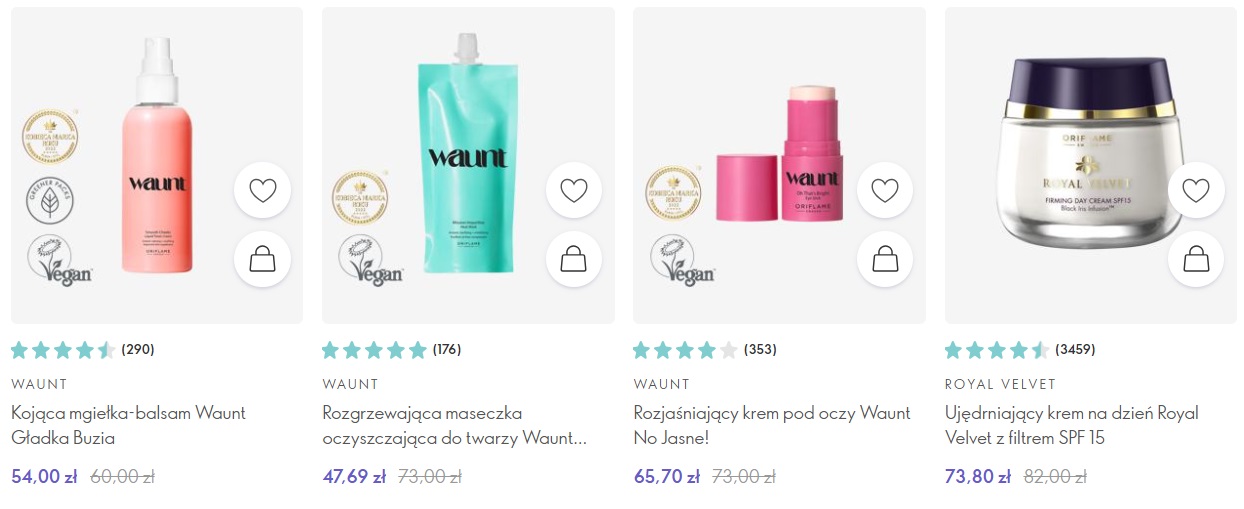Add Royal Velvet cream to shopping bag
Image resolution: width=1244 pixels, height=509 pixels.
1196,259
